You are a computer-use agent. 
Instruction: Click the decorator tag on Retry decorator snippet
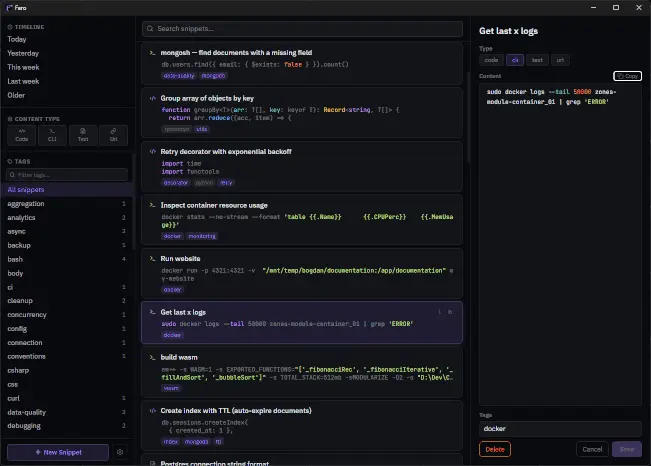pos(176,182)
